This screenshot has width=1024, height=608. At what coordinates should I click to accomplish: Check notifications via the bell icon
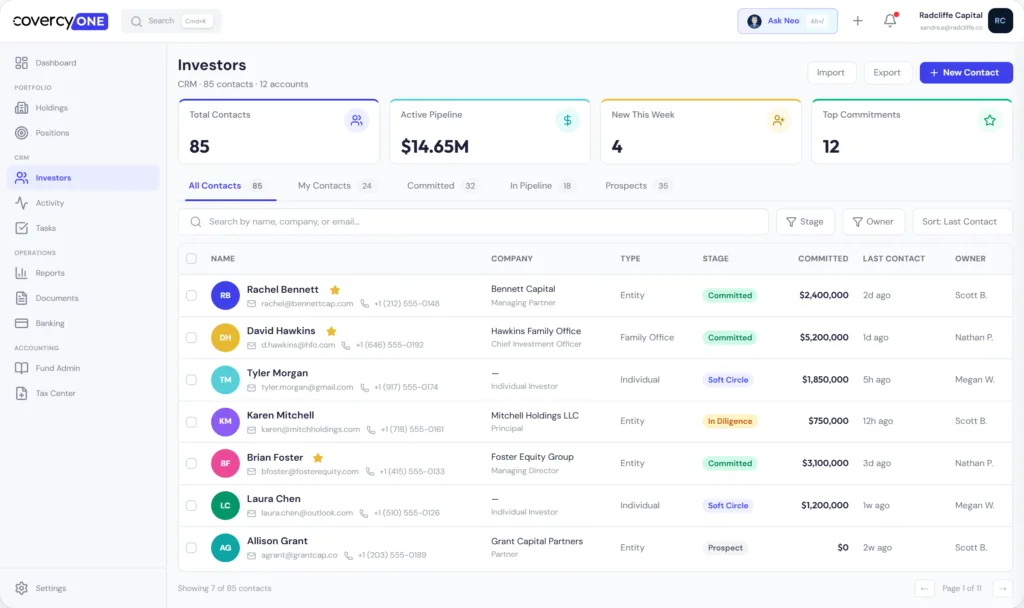890,20
